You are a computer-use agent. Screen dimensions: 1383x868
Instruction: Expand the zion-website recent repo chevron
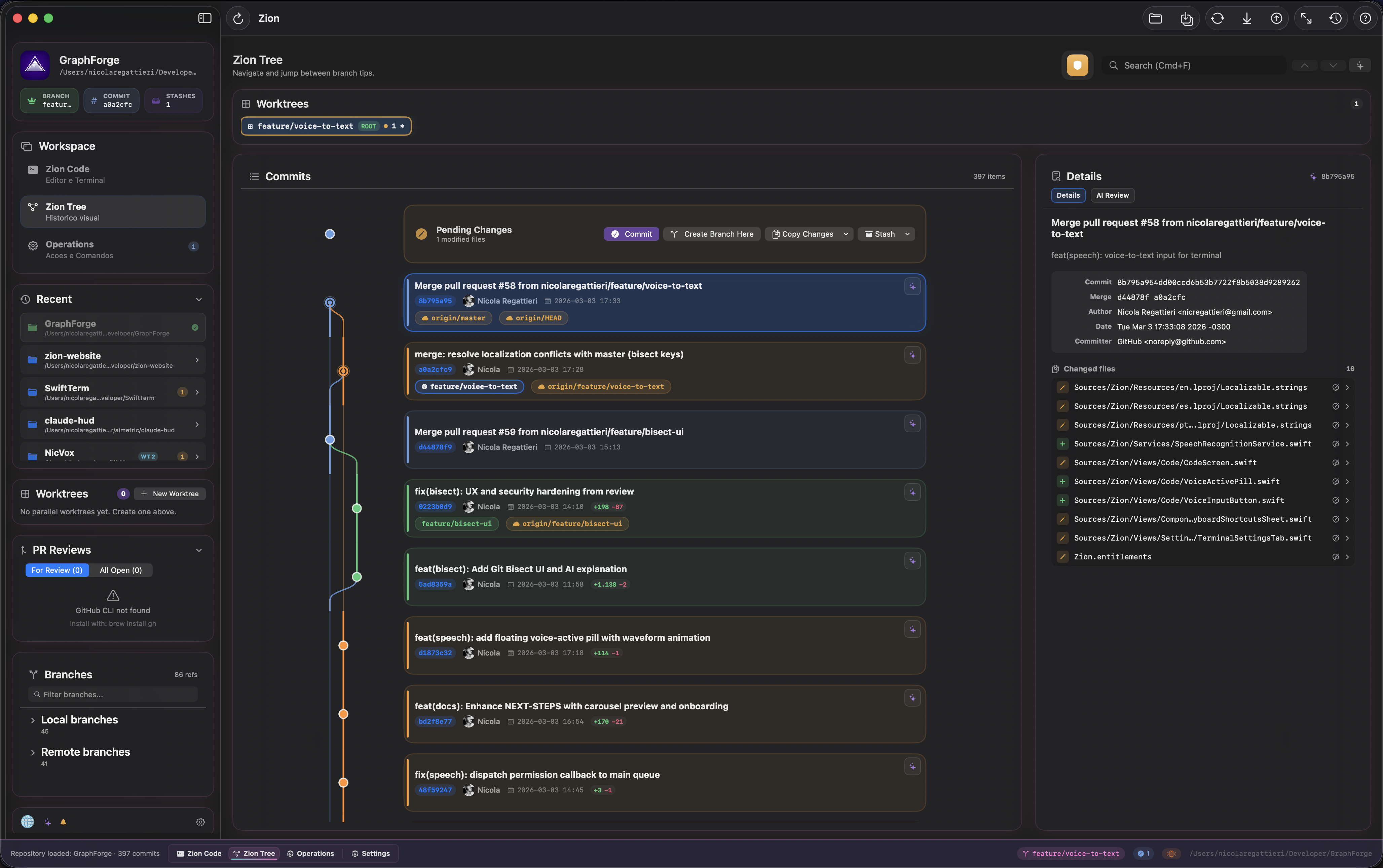coord(197,360)
